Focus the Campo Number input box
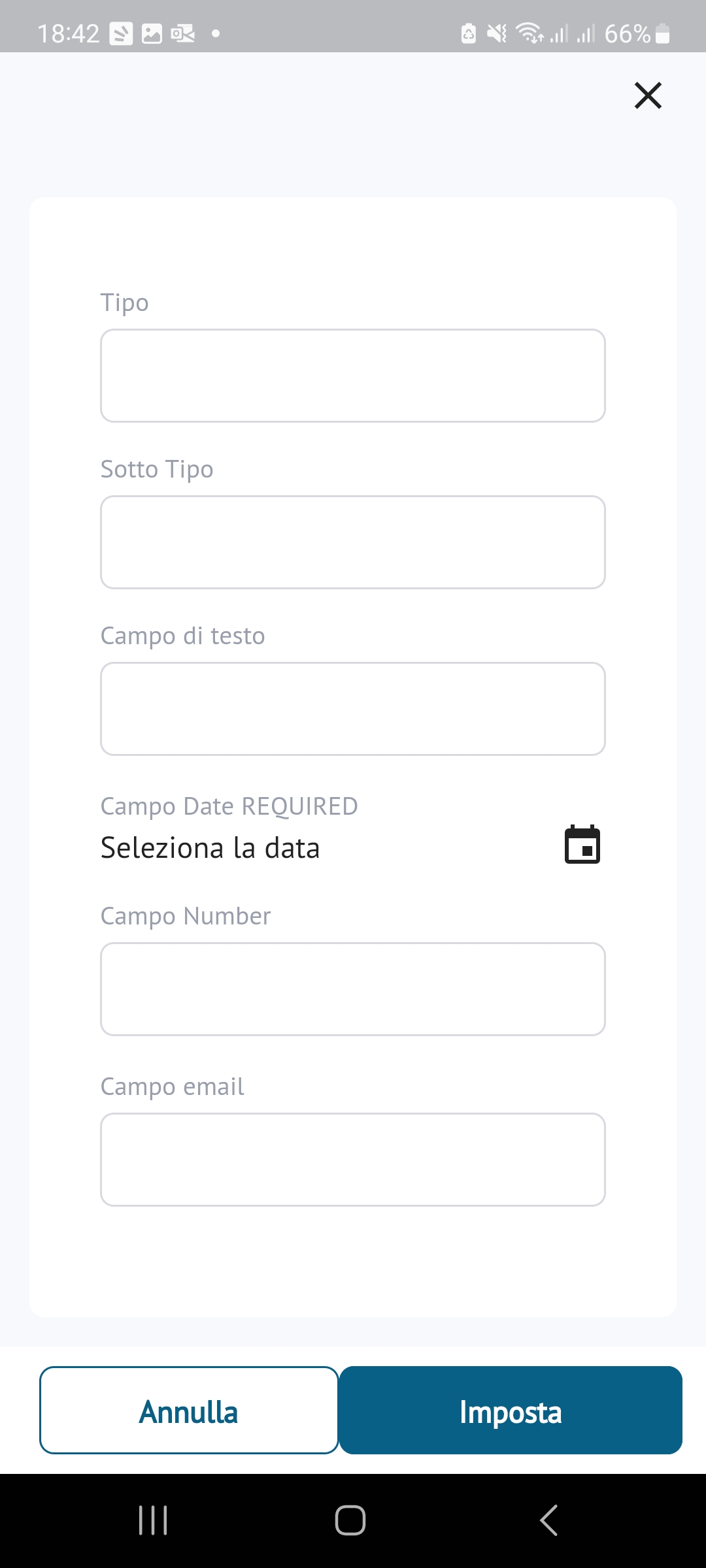706x1568 pixels. [353, 989]
